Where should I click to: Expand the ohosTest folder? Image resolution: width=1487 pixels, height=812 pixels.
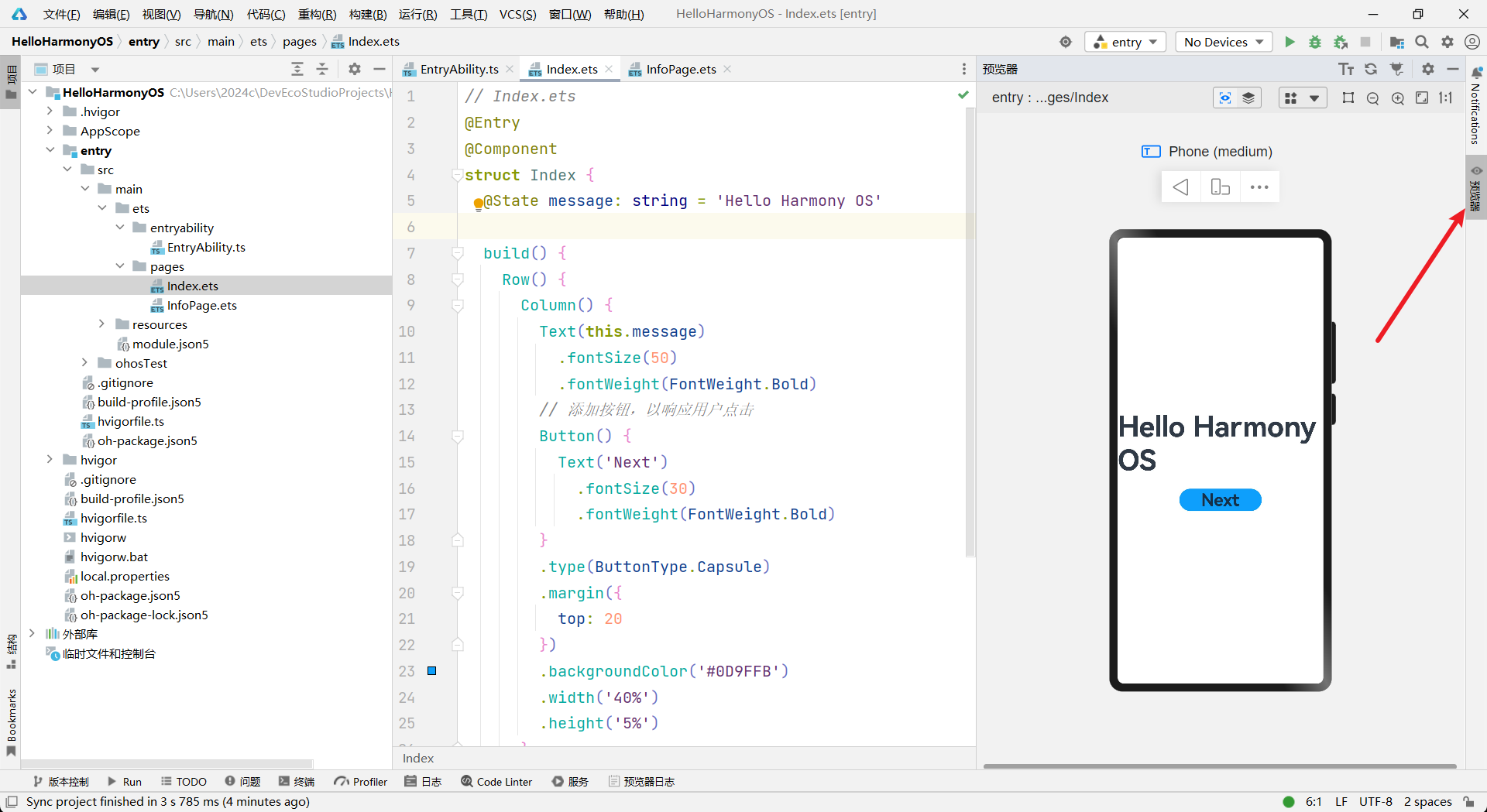pos(84,363)
